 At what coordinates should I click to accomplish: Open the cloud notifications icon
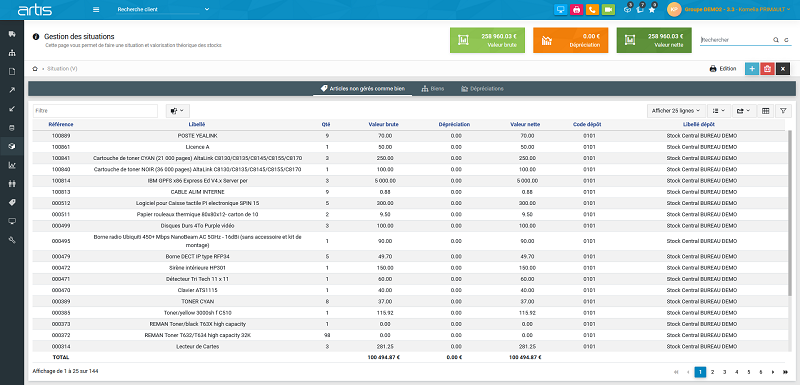click(628, 9)
